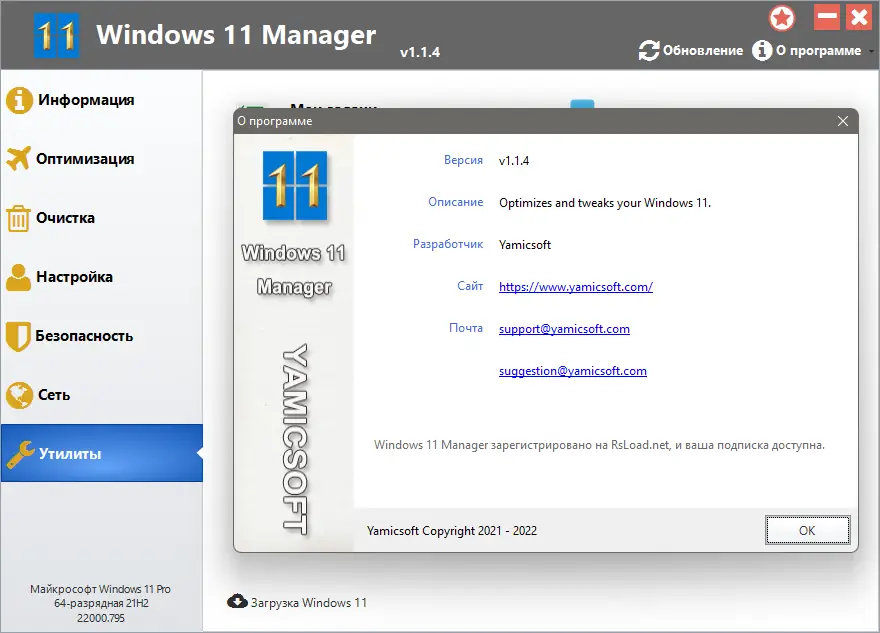Viewport: 880px width, 633px height.
Task: Click the Windows 11 Manager title bar logo
Action: click(x=56, y=33)
